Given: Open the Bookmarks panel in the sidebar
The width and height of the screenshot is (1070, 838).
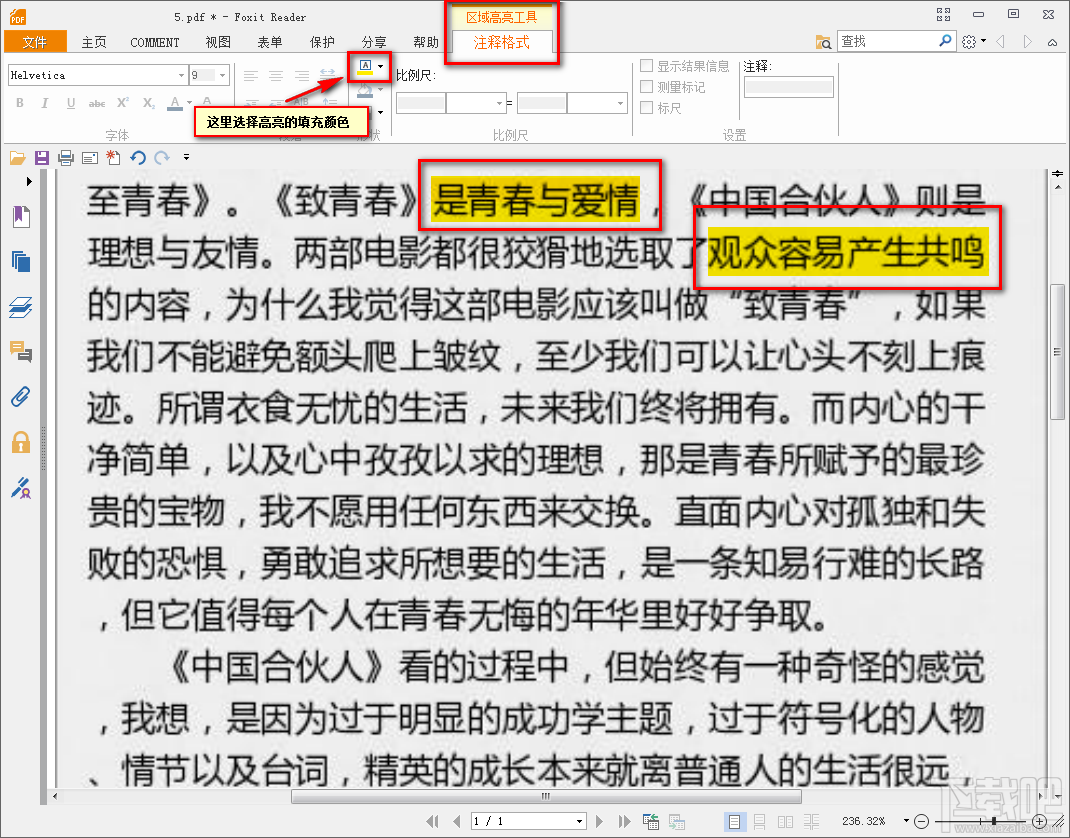Looking at the screenshot, I should coord(20,215).
